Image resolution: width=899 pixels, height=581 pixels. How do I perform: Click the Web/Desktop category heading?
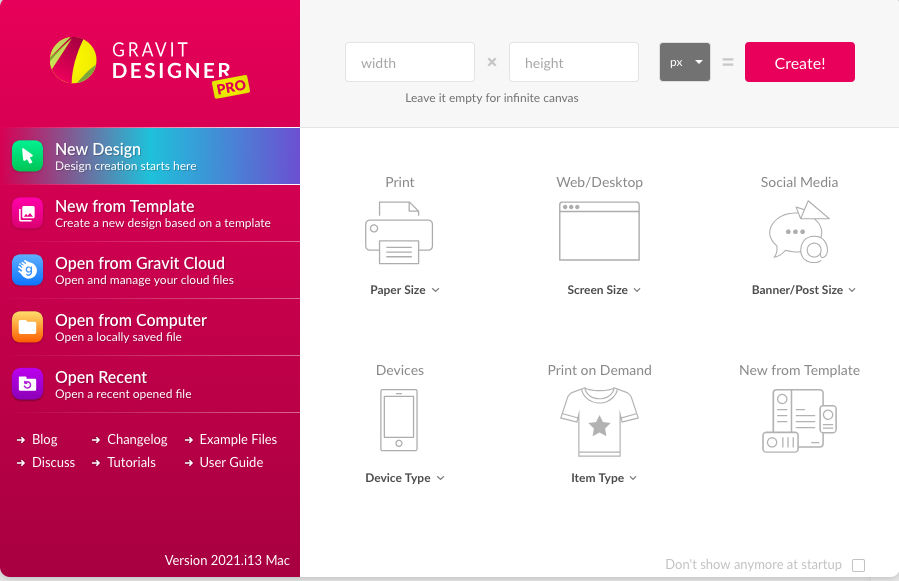(599, 182)
